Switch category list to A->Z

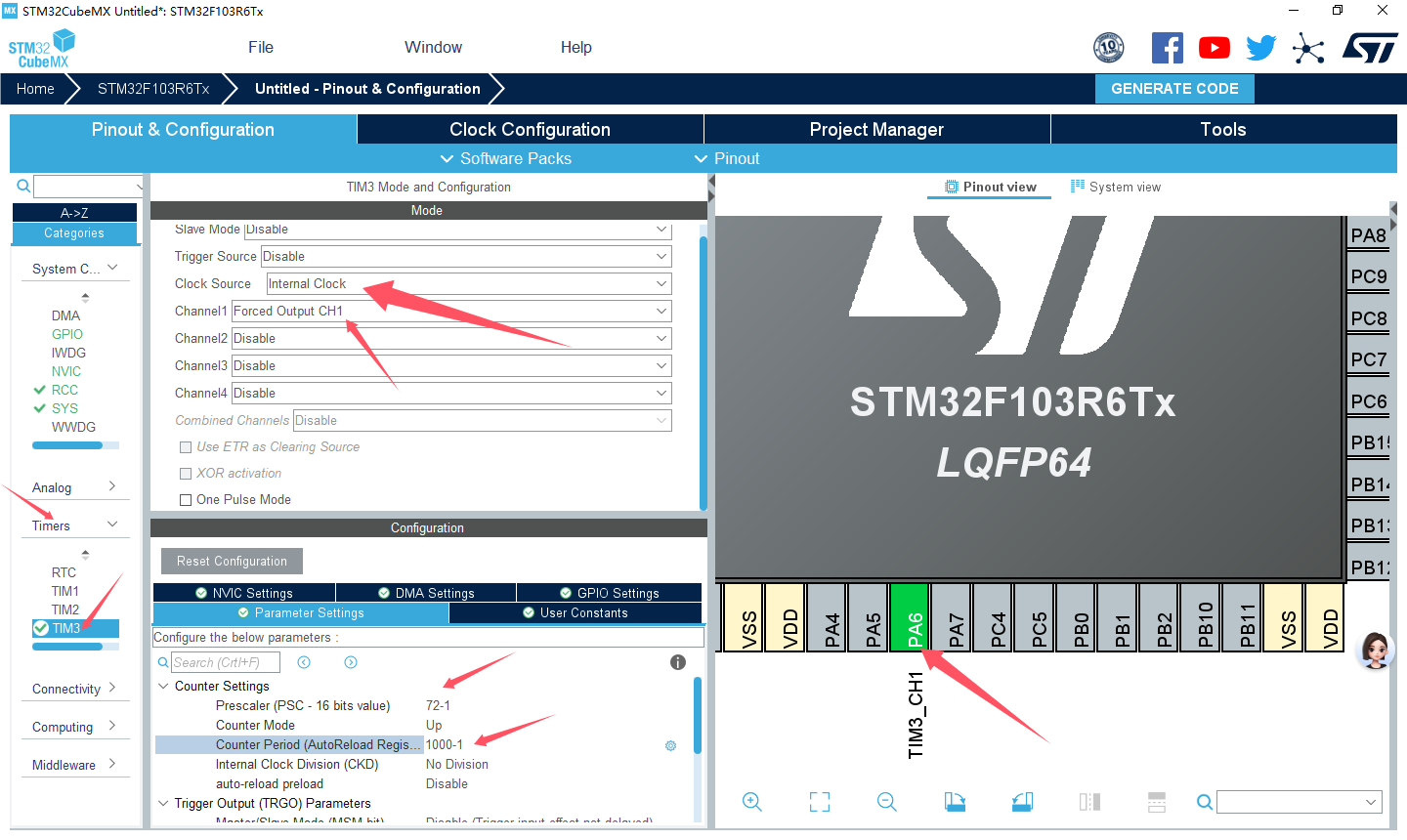[x=74, y=213]
